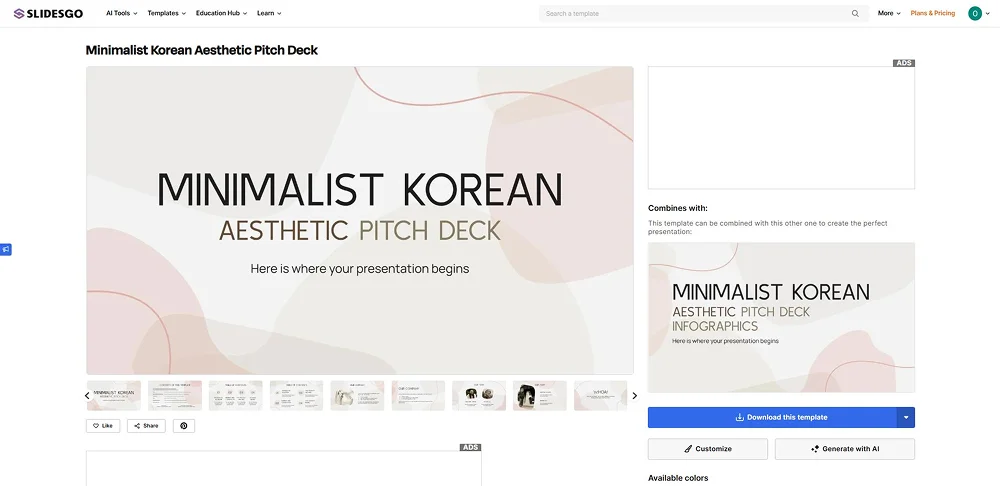Expand the More dropdown

pos(889,13)
